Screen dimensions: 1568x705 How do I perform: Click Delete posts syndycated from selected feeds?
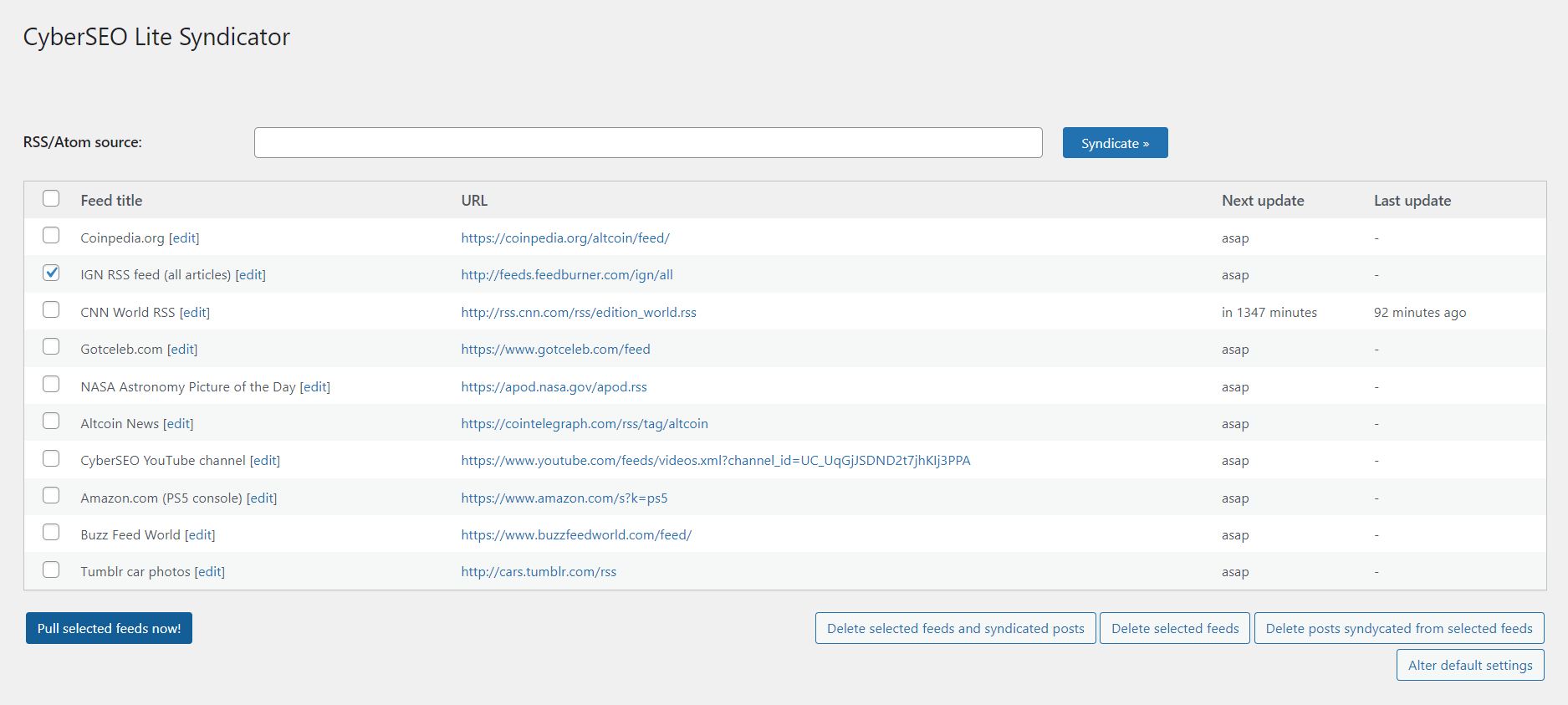click(1399, 628)
